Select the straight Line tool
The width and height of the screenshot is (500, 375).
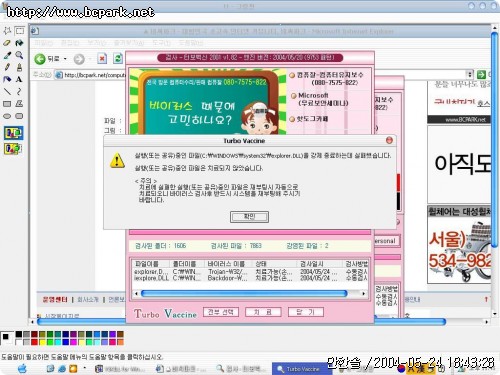(x=7, y=91)
